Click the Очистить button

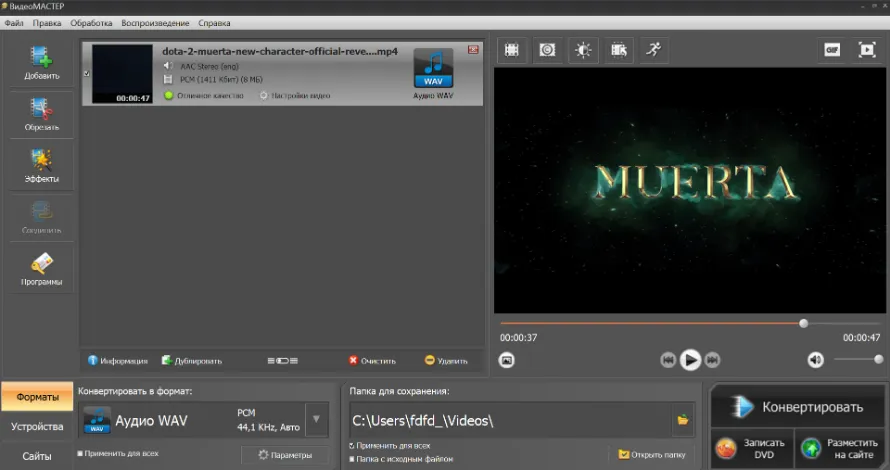(x=372, y=360)
